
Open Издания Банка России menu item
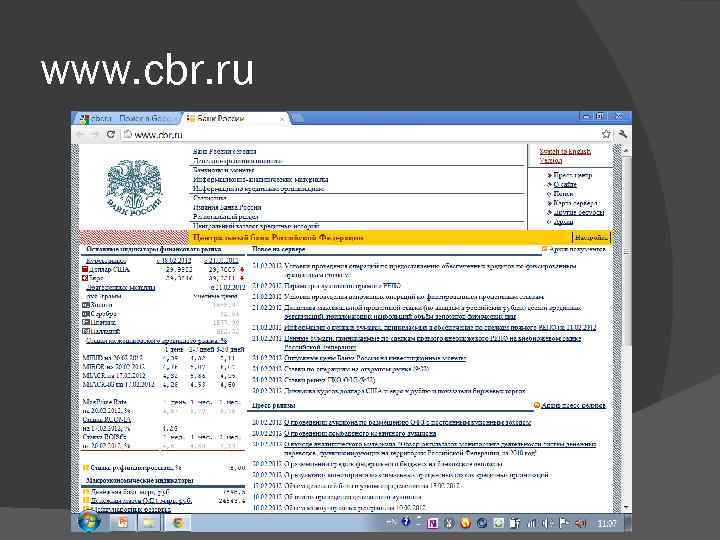pyautogui.click(x=227, y=207)
